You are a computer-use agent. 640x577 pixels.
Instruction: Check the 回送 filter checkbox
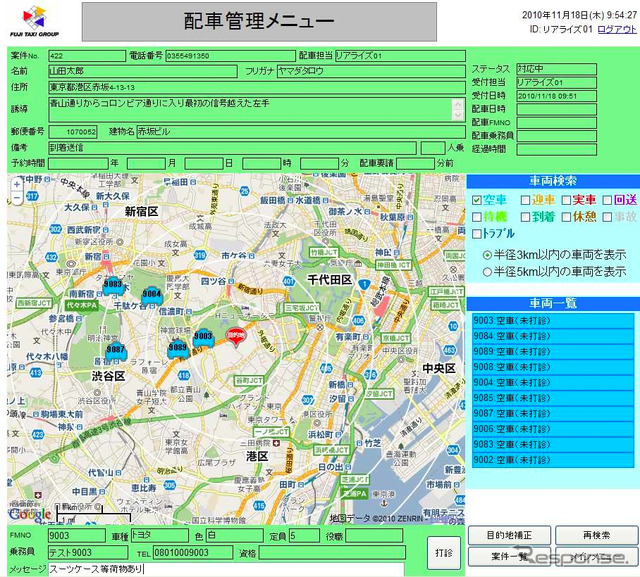[607, 200]
